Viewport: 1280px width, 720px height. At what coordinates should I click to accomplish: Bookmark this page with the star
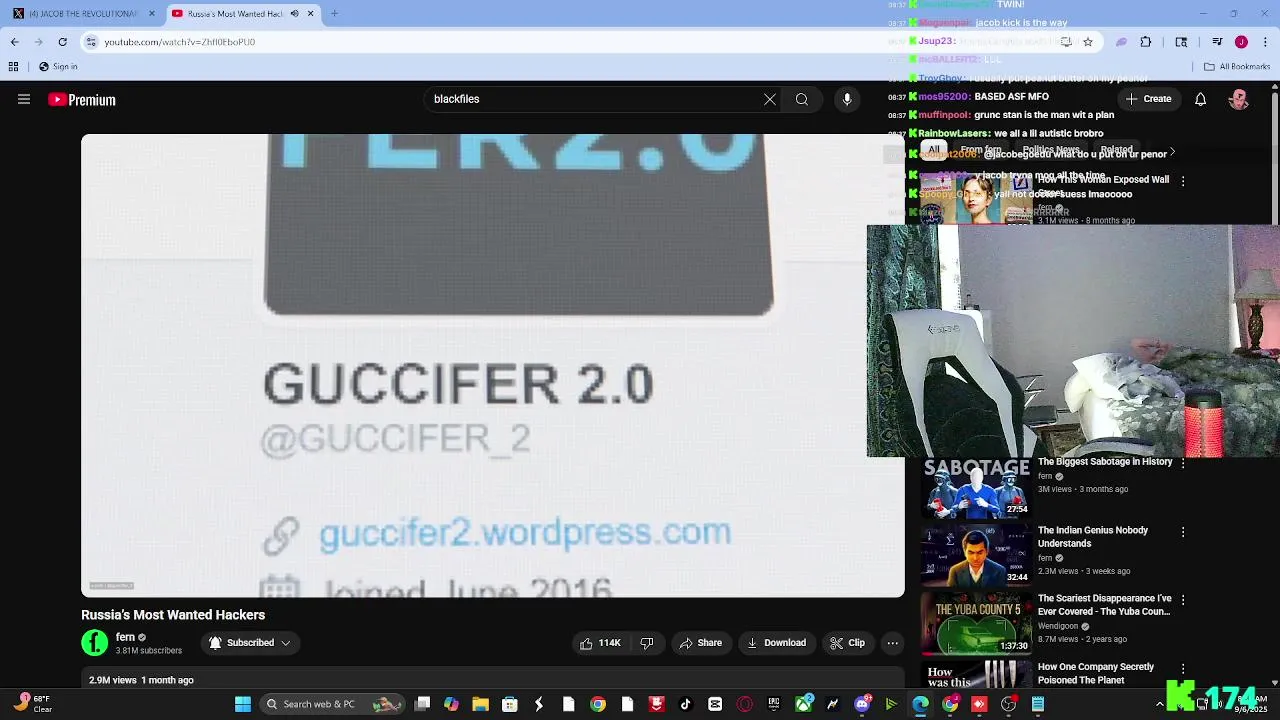pyautogui.click(x=1088, y=42)
